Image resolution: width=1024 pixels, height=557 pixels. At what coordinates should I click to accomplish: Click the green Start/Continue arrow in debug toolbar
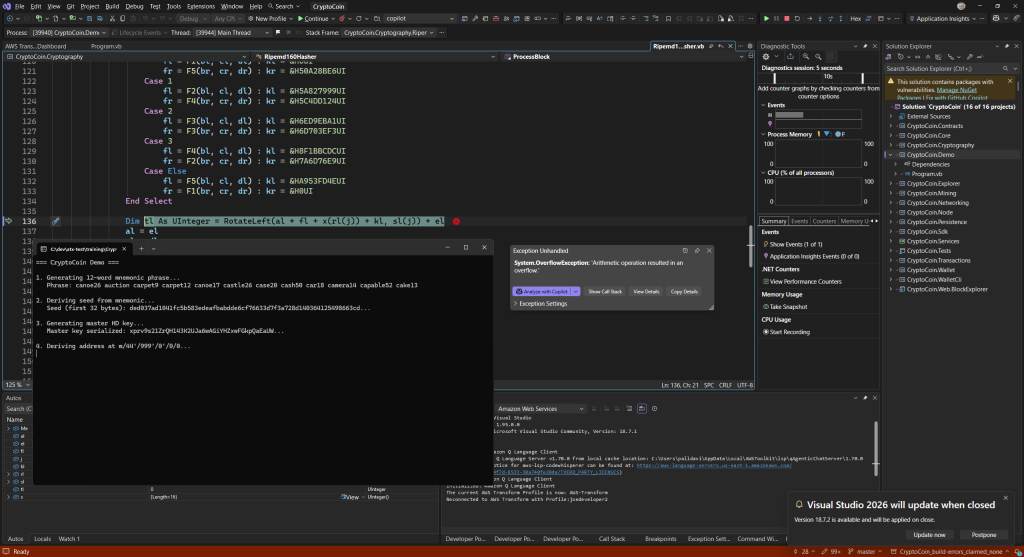click(x=766, y=19)
